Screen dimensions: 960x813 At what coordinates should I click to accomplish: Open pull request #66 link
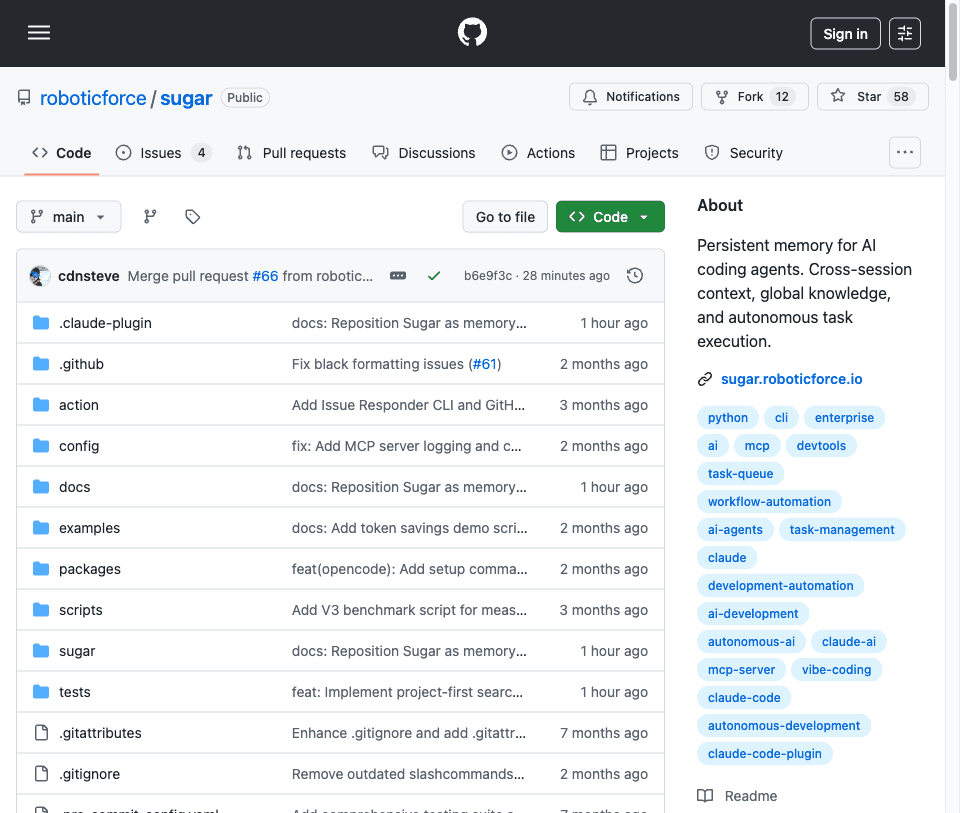point(265,276)
